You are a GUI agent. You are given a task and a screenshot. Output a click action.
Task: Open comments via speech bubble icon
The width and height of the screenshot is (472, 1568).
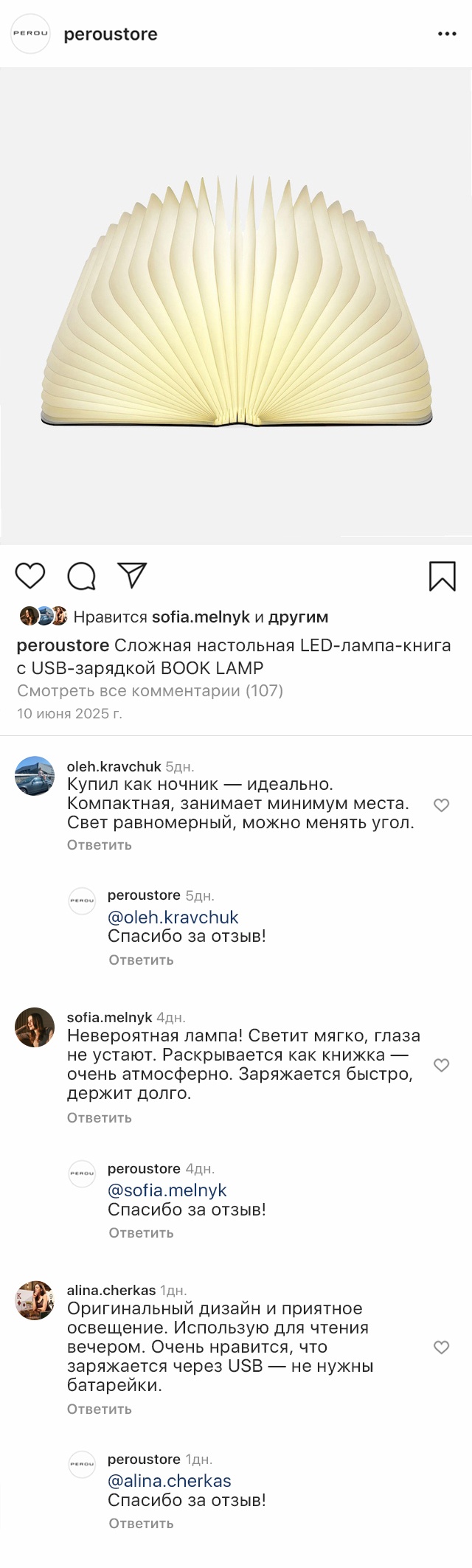coord(81,576)
